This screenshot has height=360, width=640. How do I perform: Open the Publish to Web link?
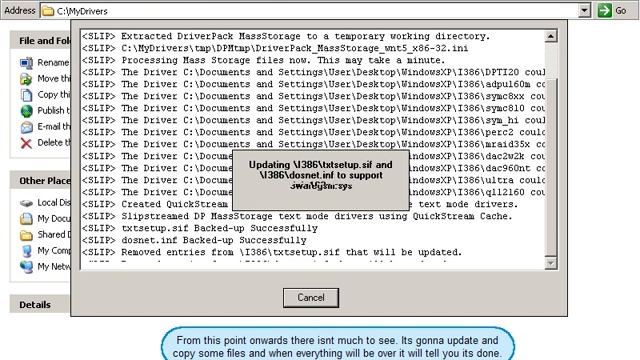click(54, 110)
